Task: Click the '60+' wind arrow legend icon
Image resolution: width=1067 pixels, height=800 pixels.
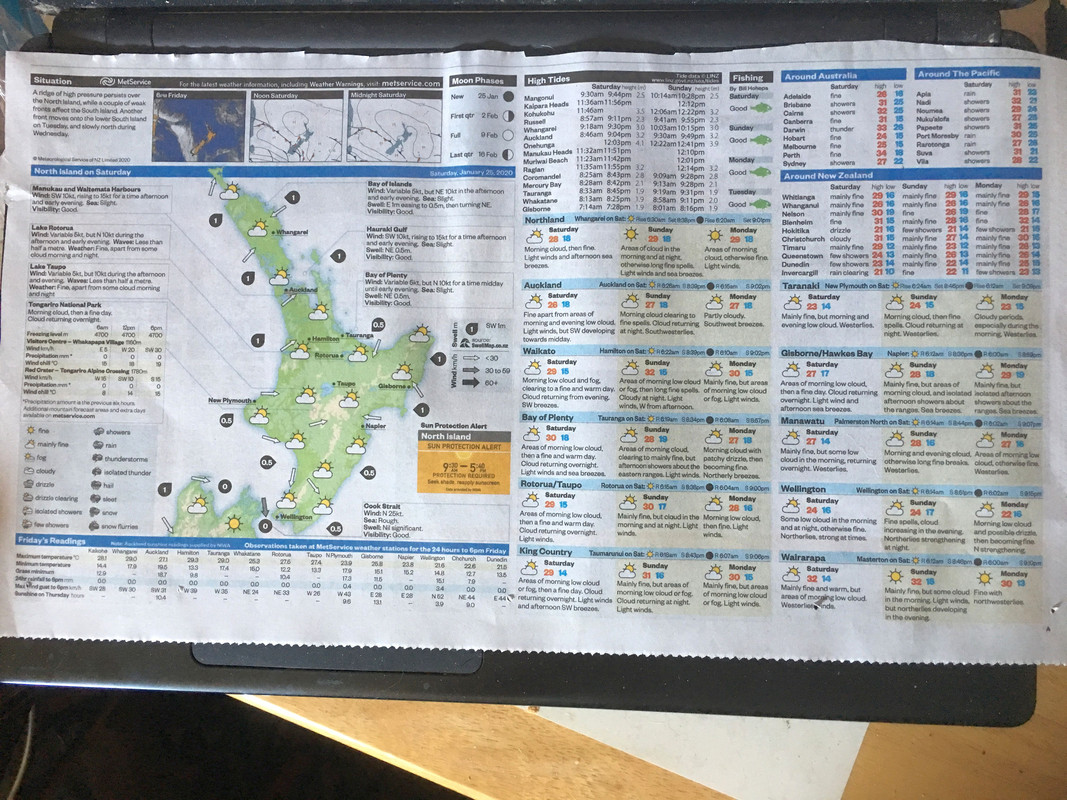Action: [x=471, y=383]
